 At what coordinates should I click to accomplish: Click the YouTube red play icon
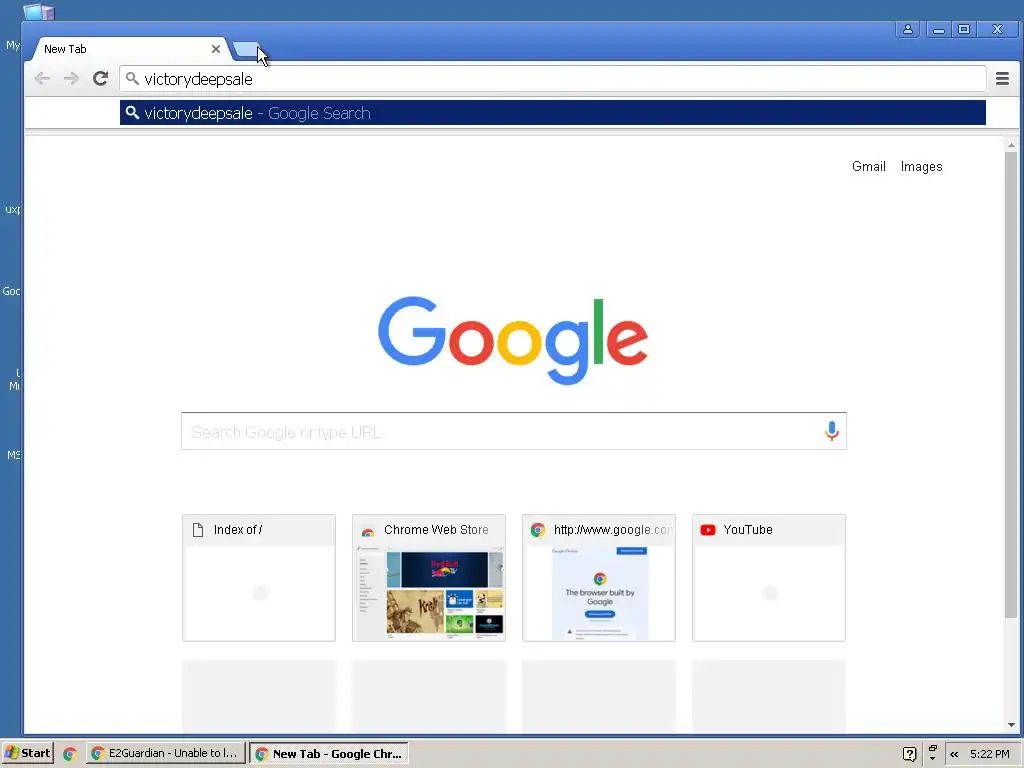[708, 530]
